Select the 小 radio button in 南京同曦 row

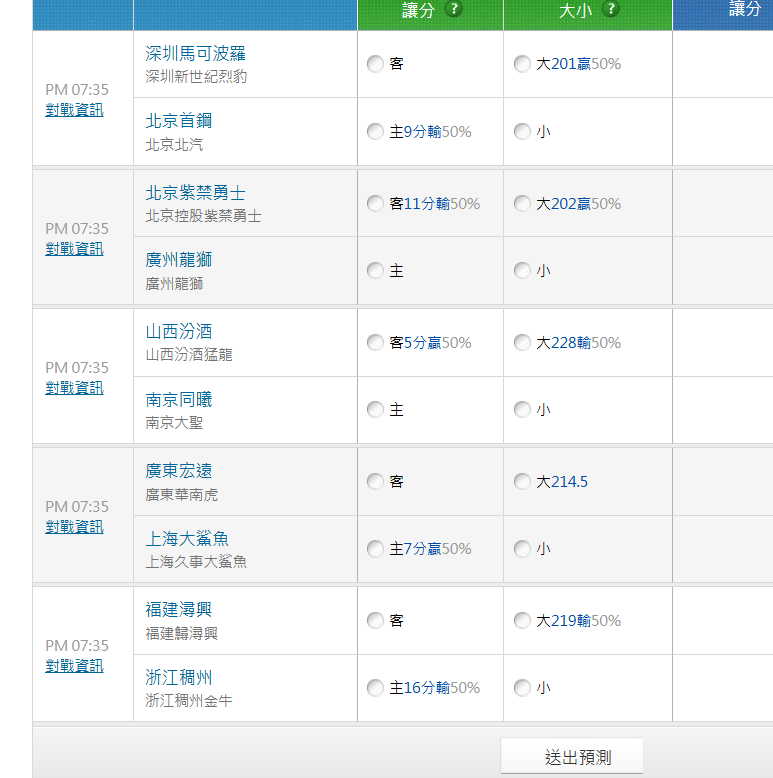click(x=522, y=410)
